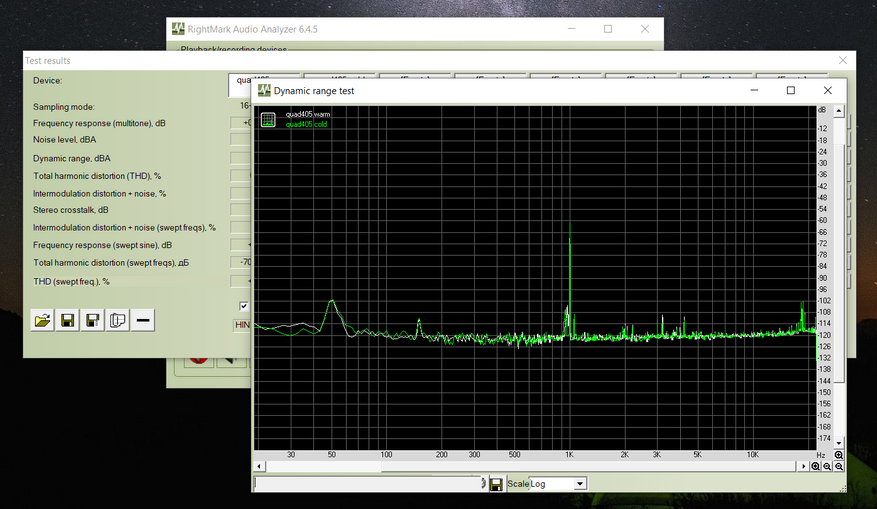Click the HTML report pages icon
877x509 pixels.
click(x=118, y=320)
